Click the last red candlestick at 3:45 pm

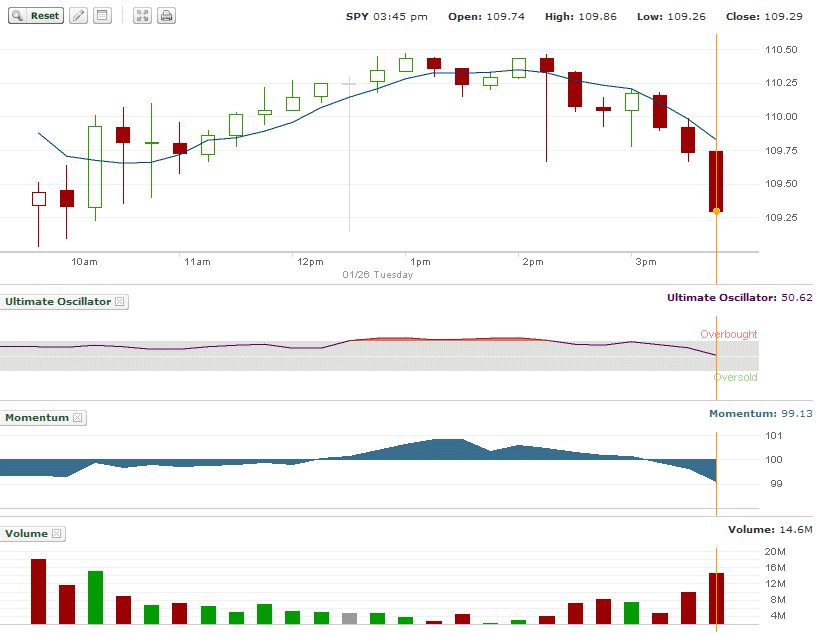coord(716,181)
